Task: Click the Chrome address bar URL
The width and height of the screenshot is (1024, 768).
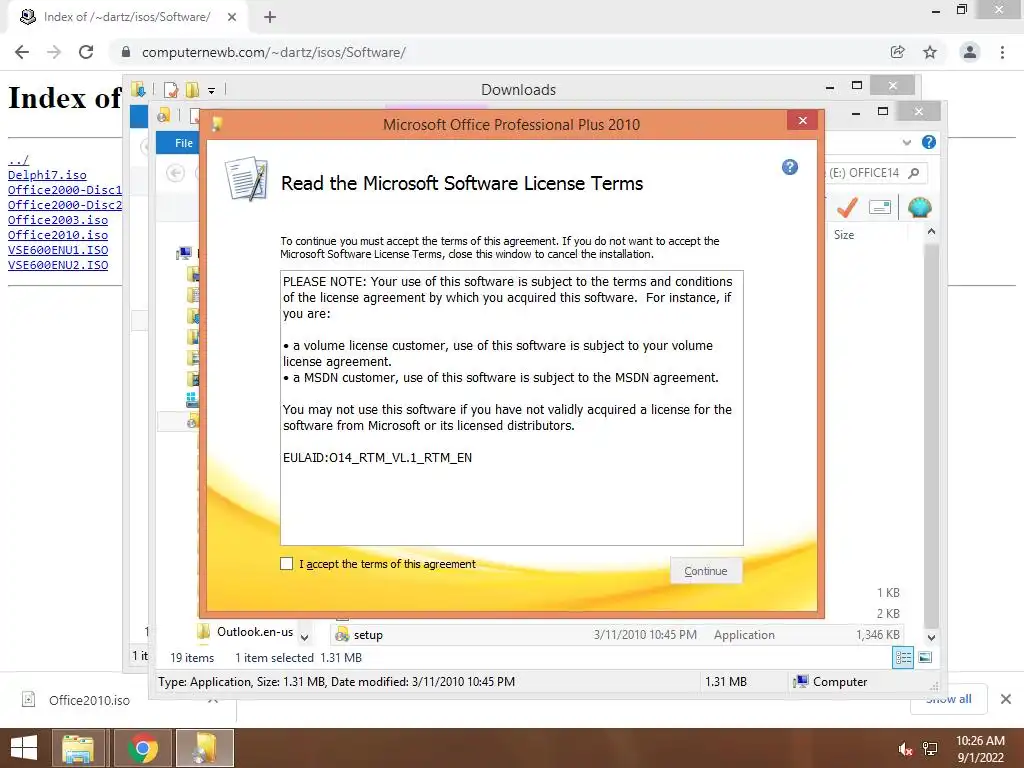Action: point(274,52)
